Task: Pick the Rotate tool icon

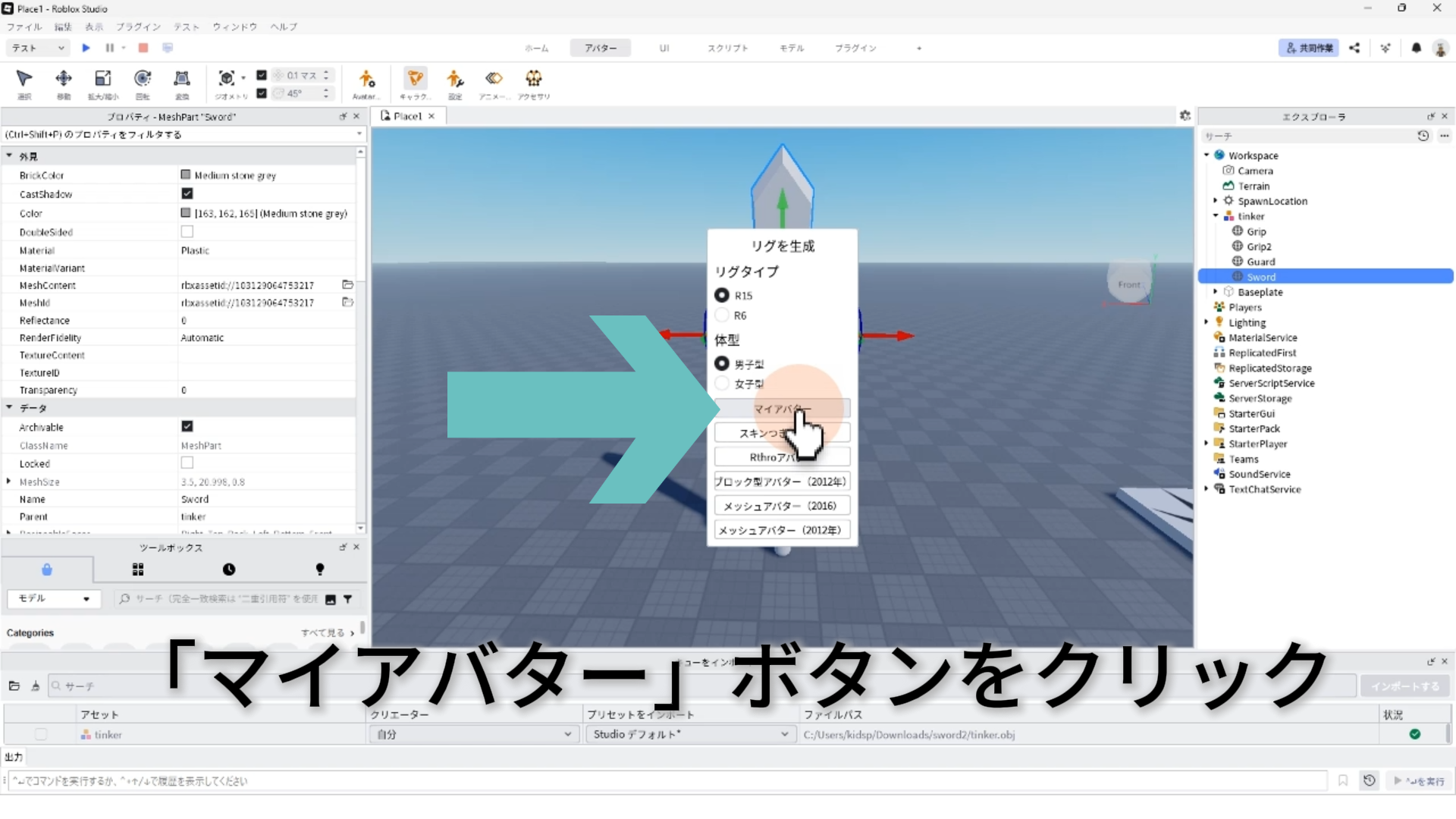Action: [x=143, y=79]
